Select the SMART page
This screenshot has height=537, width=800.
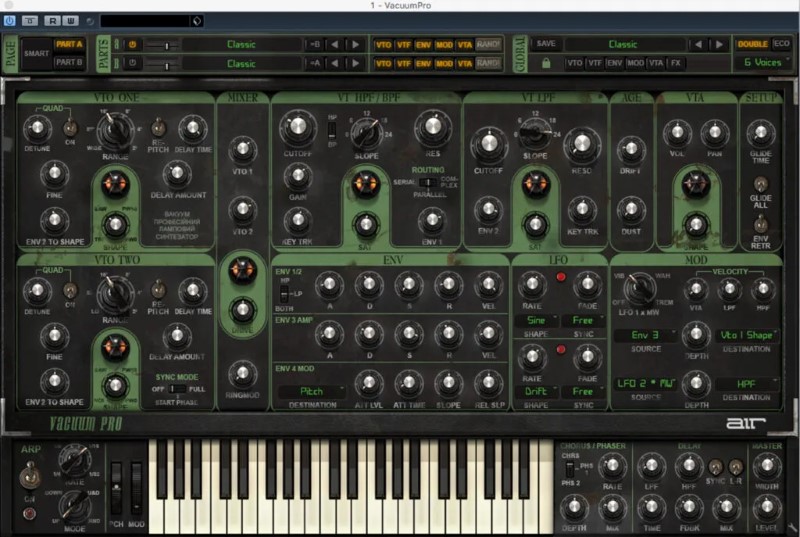pos(37,53)
